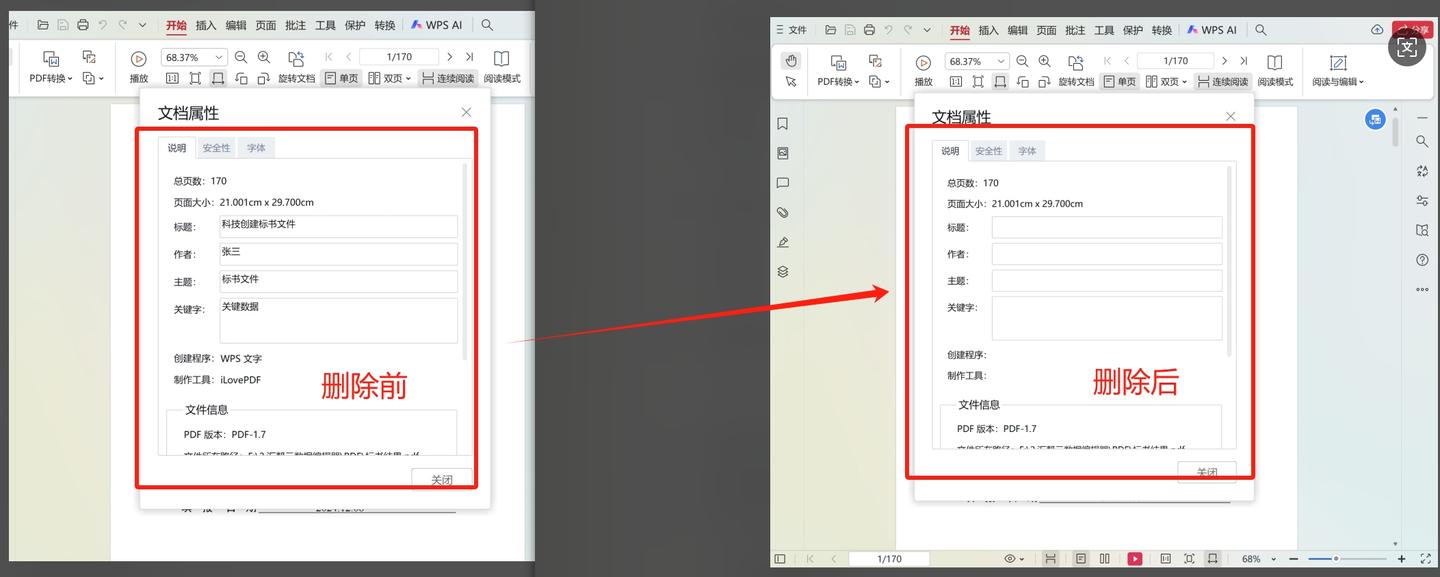Toggle two-page view icon in right status bar

click(x=1105, y=559)
